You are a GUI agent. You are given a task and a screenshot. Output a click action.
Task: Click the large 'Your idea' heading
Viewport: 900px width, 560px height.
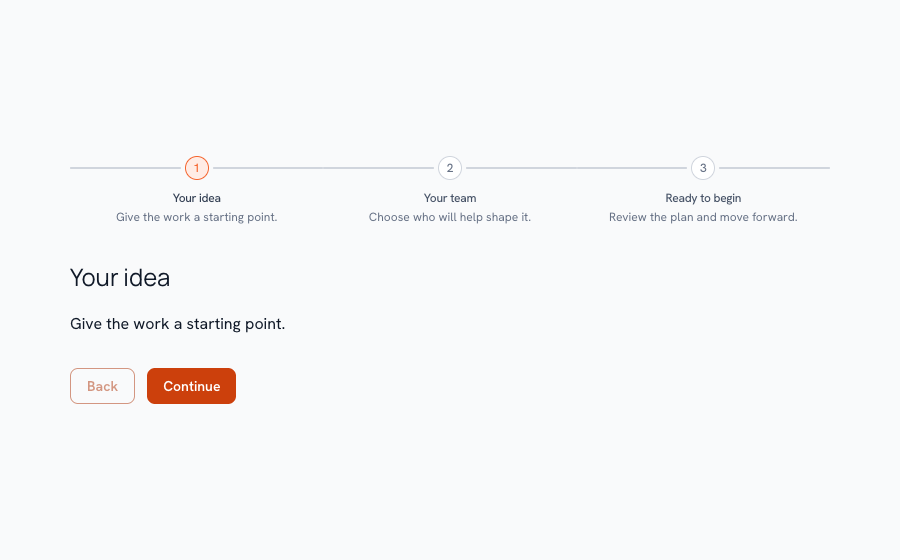pos(120,278)
